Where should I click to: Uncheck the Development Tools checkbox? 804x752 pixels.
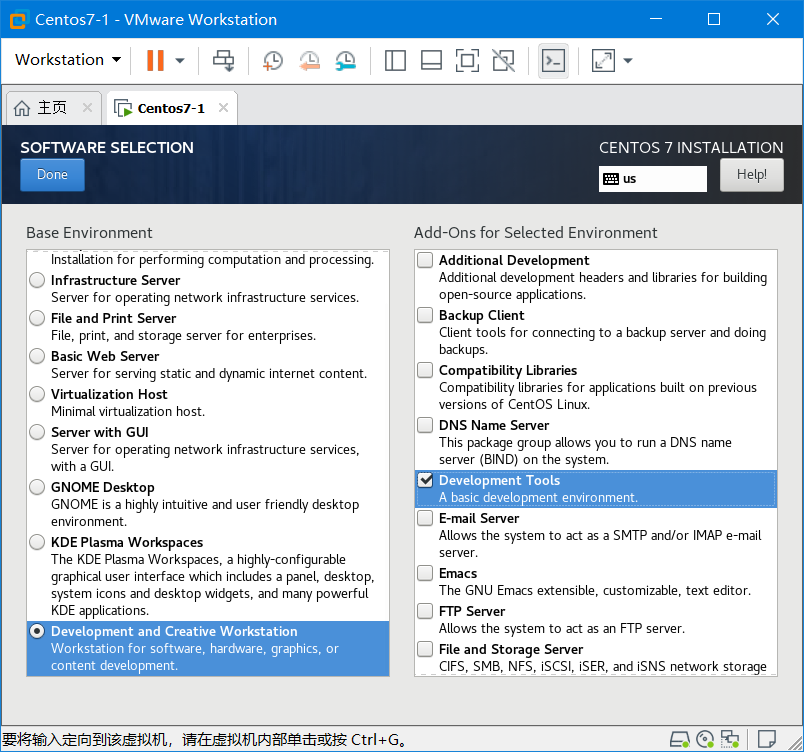425,480
